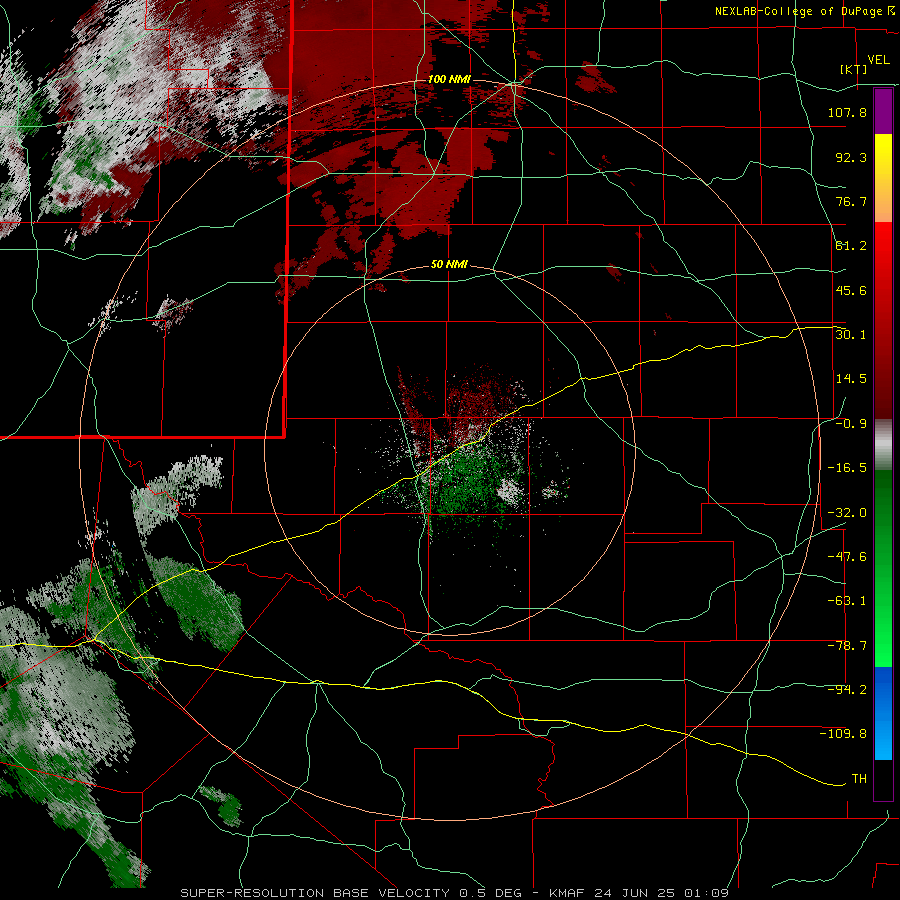Screen dimensions: 900x900
Task: Click the -78.7 velocity value
Action: tap(847, 646)
